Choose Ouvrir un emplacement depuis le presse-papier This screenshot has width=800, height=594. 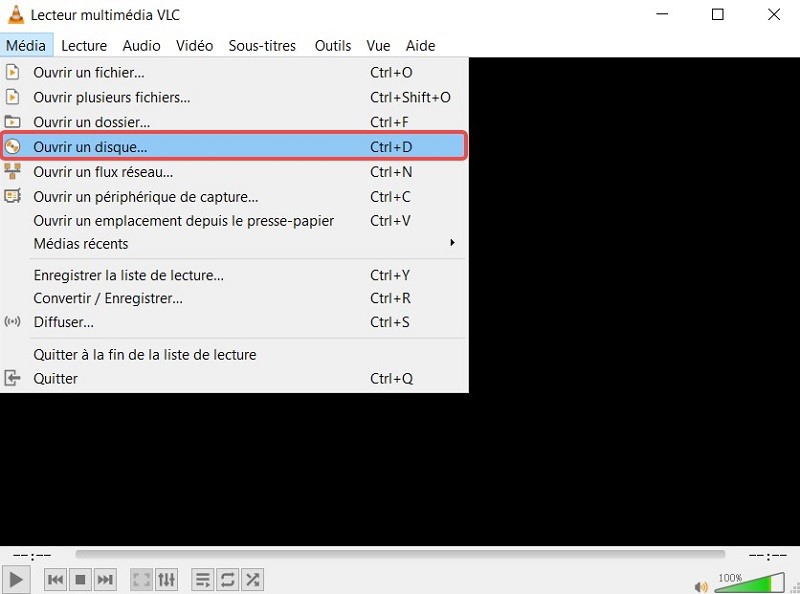click(x=234, y=221)
